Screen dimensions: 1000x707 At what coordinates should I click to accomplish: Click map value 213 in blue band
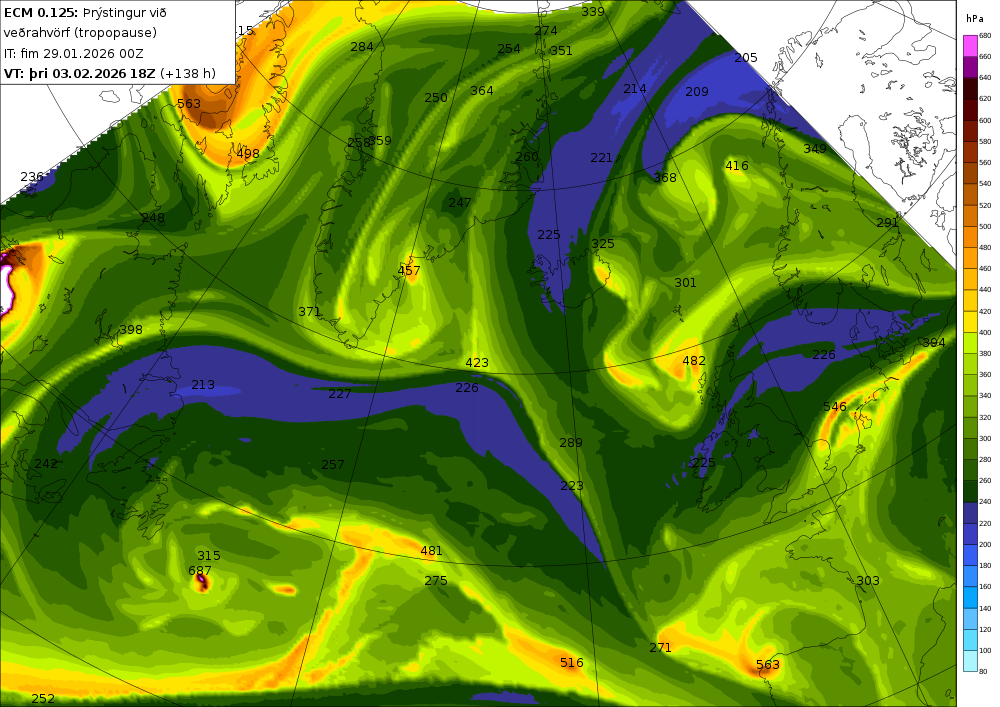point(203,385)
